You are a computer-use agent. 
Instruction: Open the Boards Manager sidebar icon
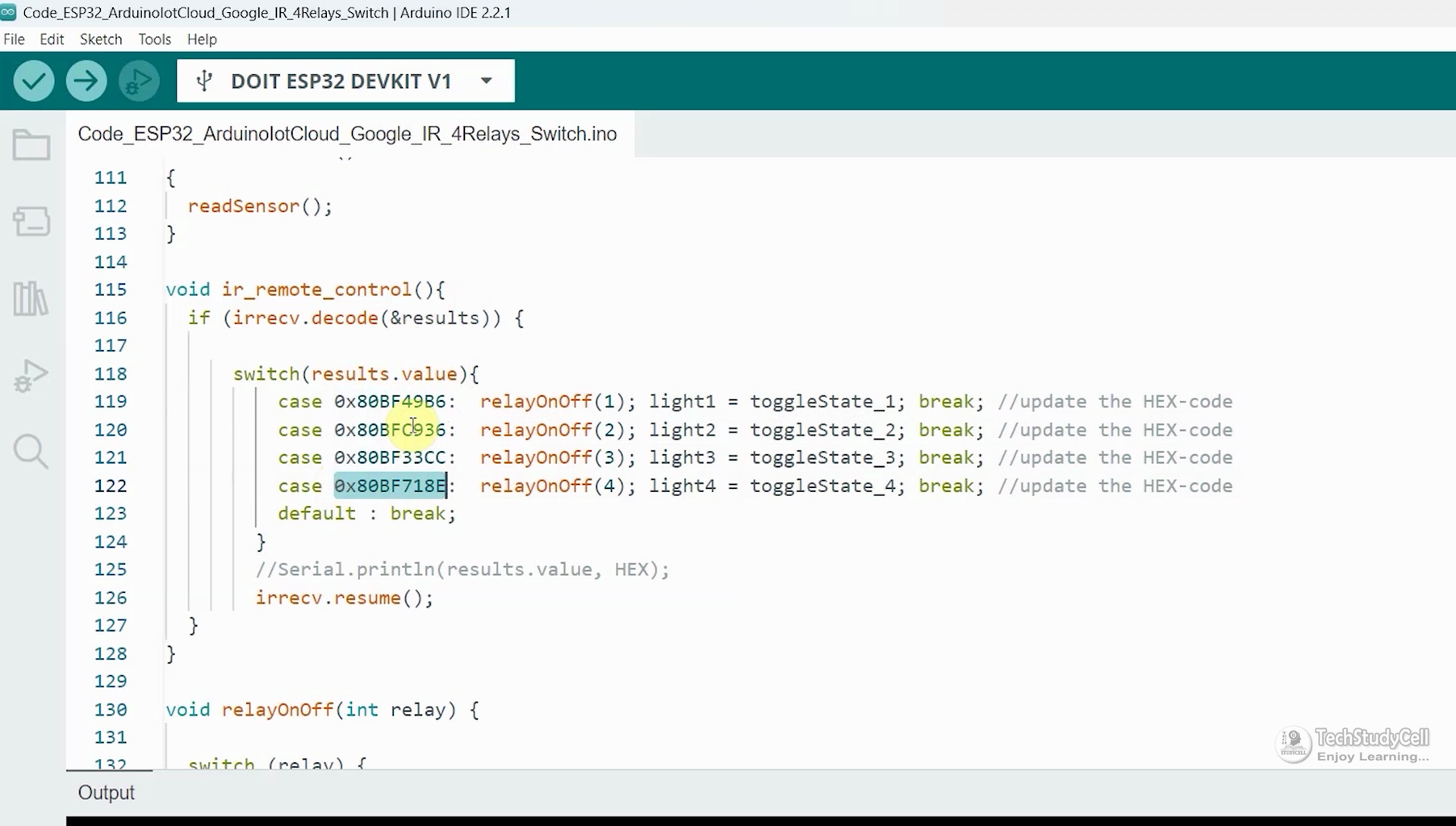coord(31,222)
